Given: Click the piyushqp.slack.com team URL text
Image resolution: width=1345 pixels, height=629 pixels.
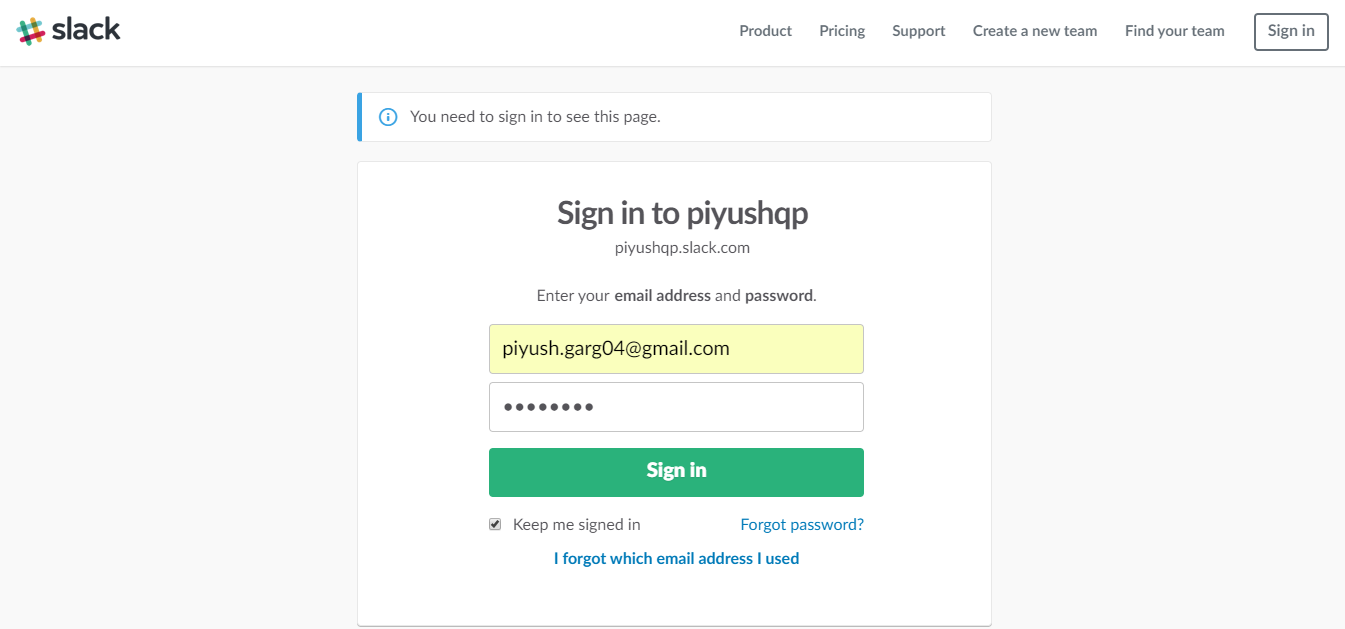Looking at the screenshot, I should point(682,247).
